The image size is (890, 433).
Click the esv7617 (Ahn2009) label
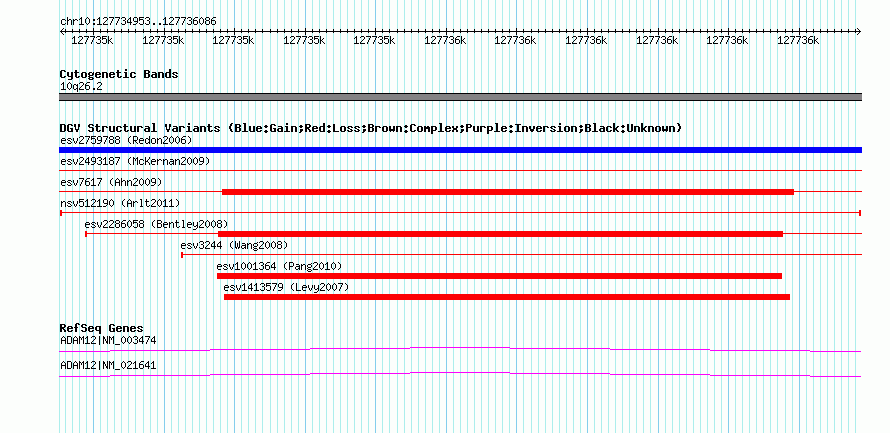(x=111, y=182)
